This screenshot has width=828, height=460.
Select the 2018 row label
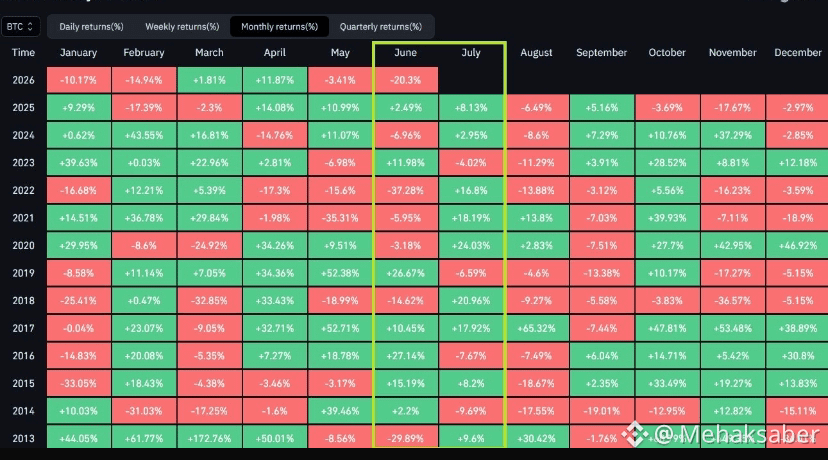tap(23, 301)
